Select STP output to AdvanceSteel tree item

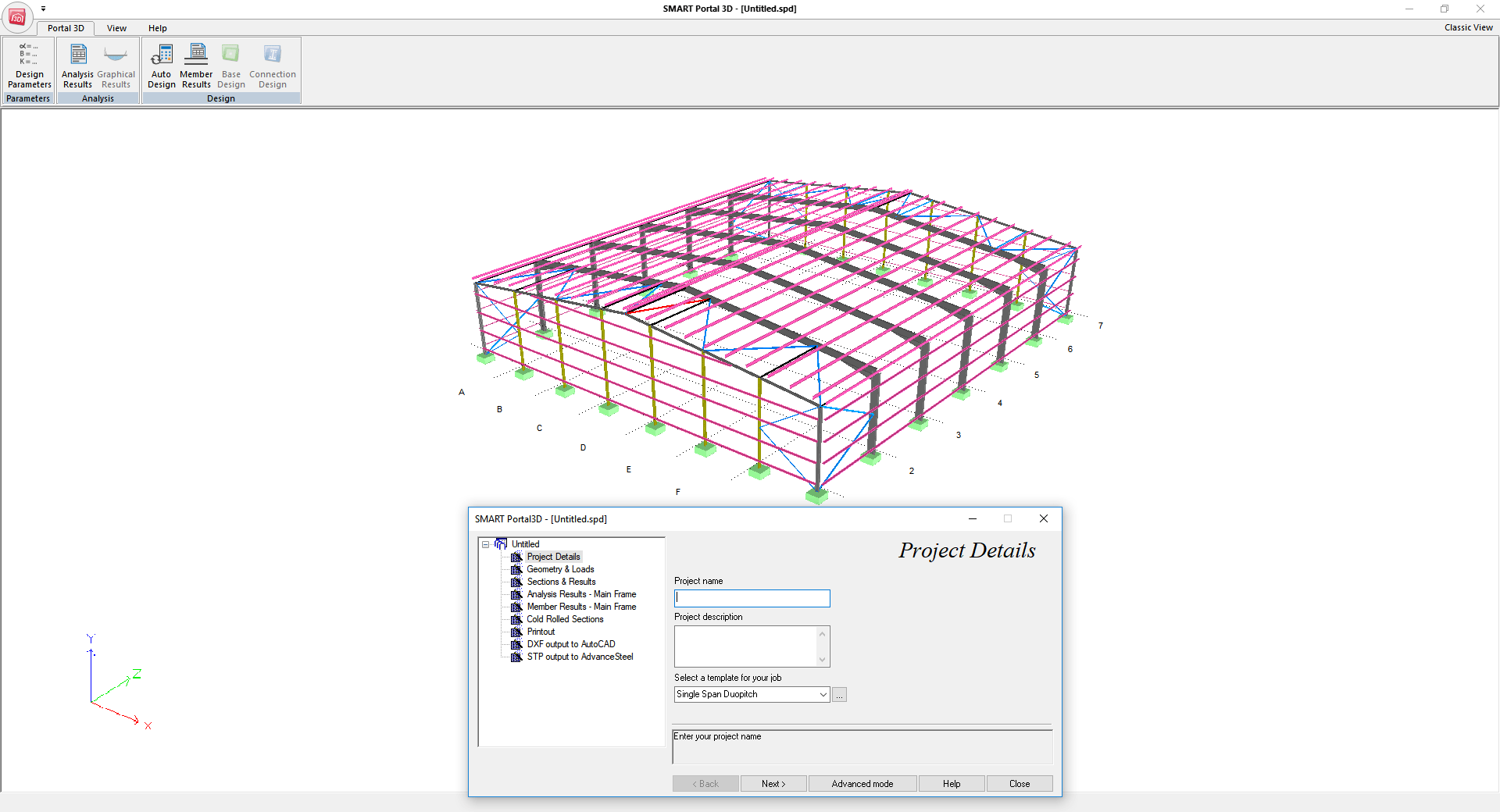[580, 657]
